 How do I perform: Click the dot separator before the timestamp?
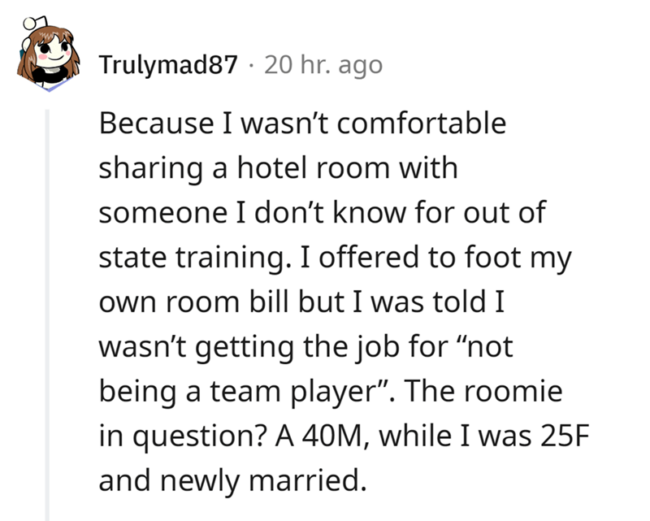click(250, 66)
